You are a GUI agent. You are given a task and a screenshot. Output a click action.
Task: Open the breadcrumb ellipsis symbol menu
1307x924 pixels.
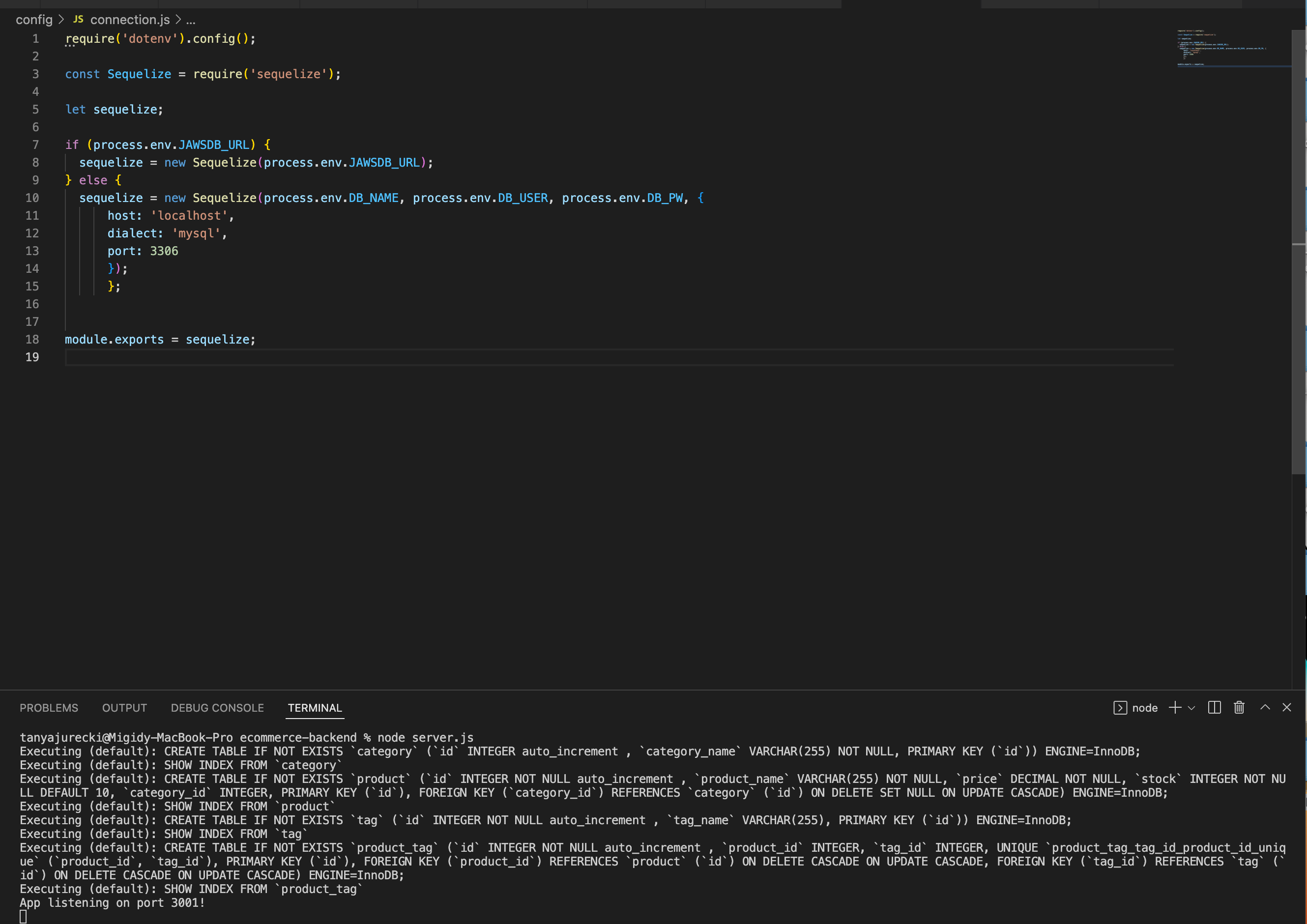[x=191, y=20]
